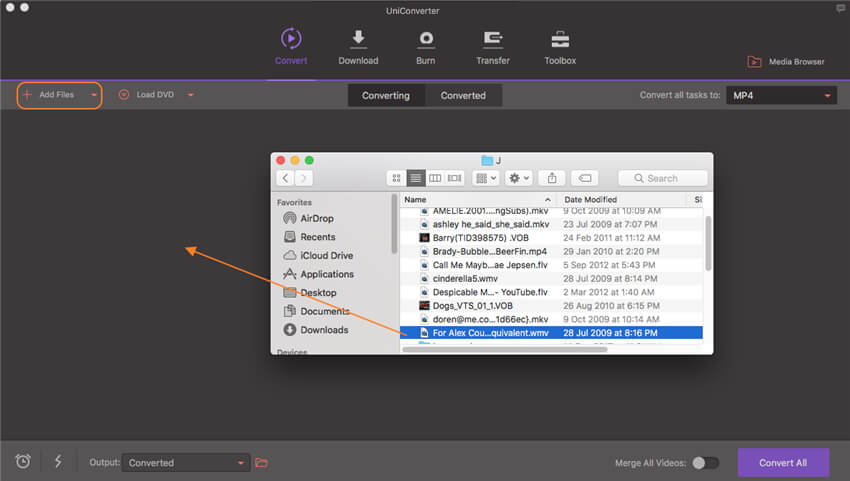Go forward in Finder window
The height and width of the screenshot is (481, 850).
click(304, 178)
